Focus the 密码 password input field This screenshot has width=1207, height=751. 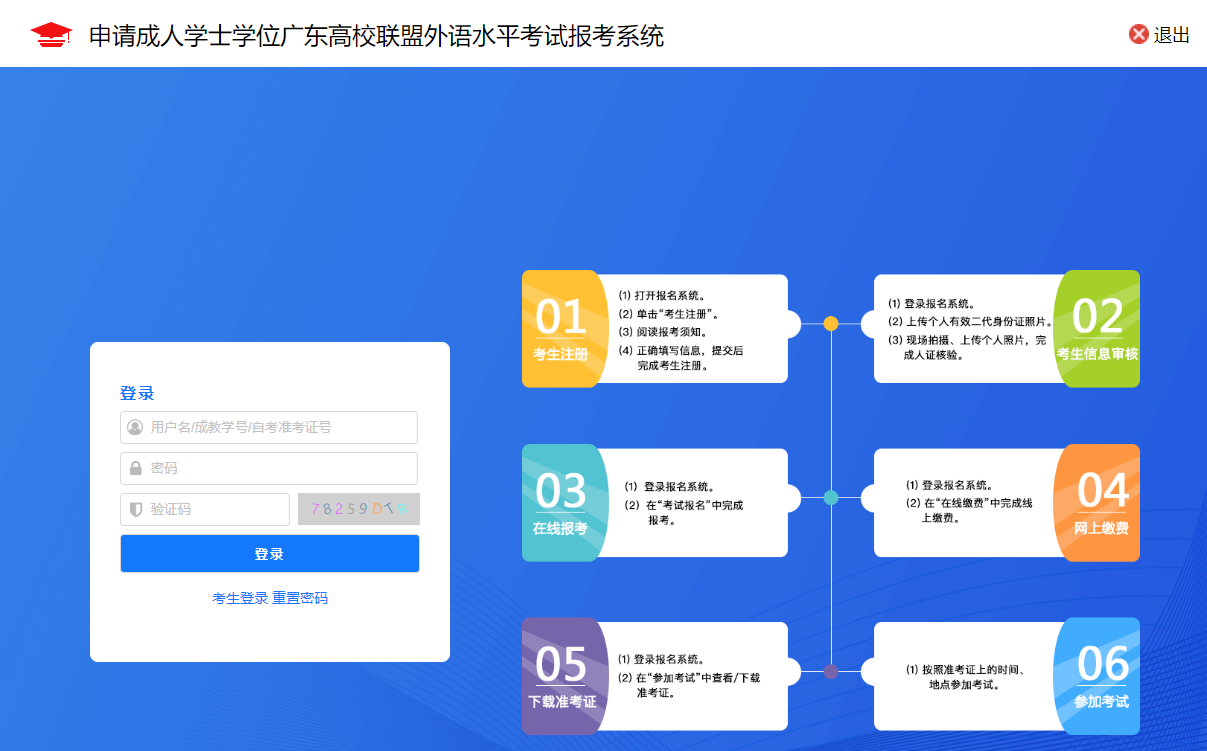pos(280,468)
